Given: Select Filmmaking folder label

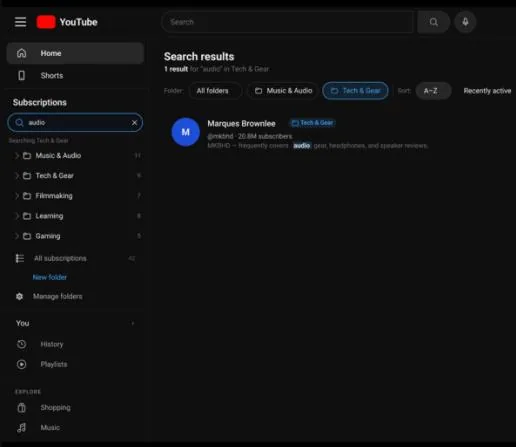Looking at the screenshot, I should [x=54, y=196].
